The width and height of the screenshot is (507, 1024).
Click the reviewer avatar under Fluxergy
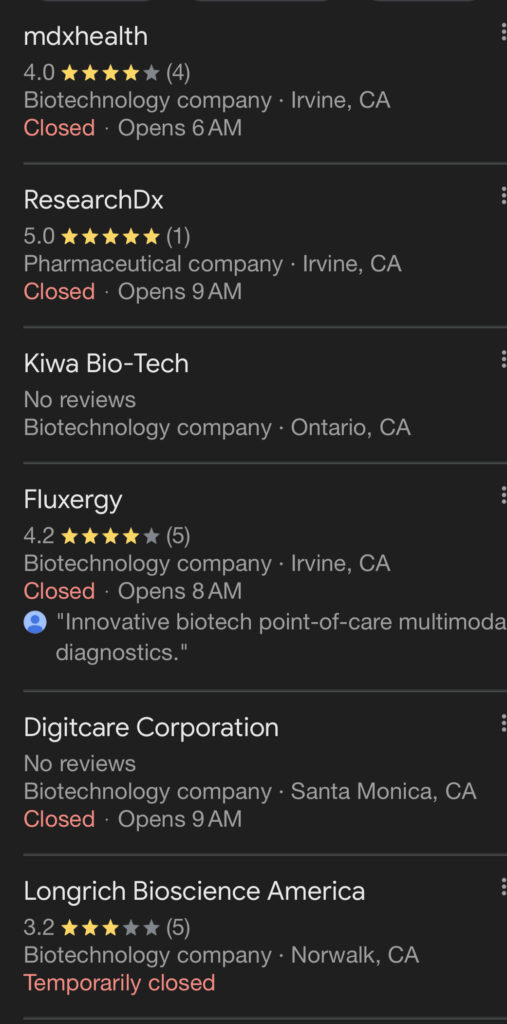click(35, 622)
